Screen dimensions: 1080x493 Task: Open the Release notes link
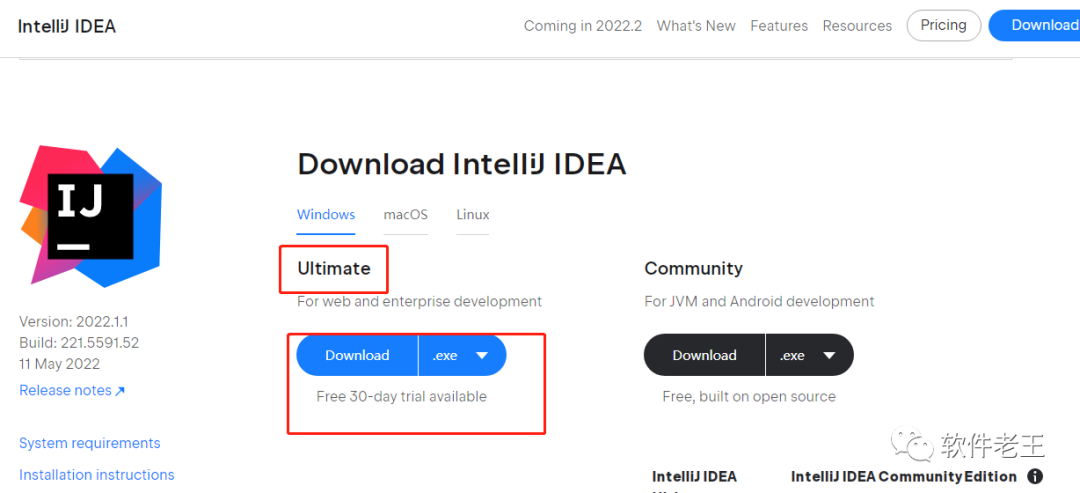tap(72, 390)
